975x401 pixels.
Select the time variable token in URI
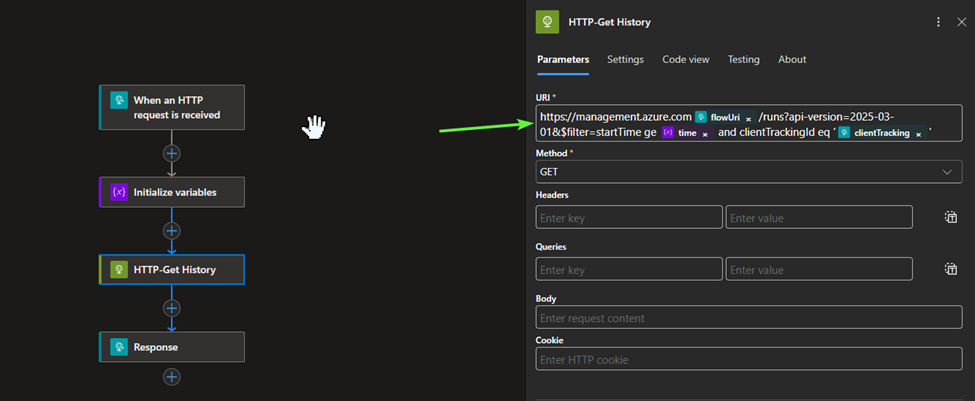click(x=687, y=133)
